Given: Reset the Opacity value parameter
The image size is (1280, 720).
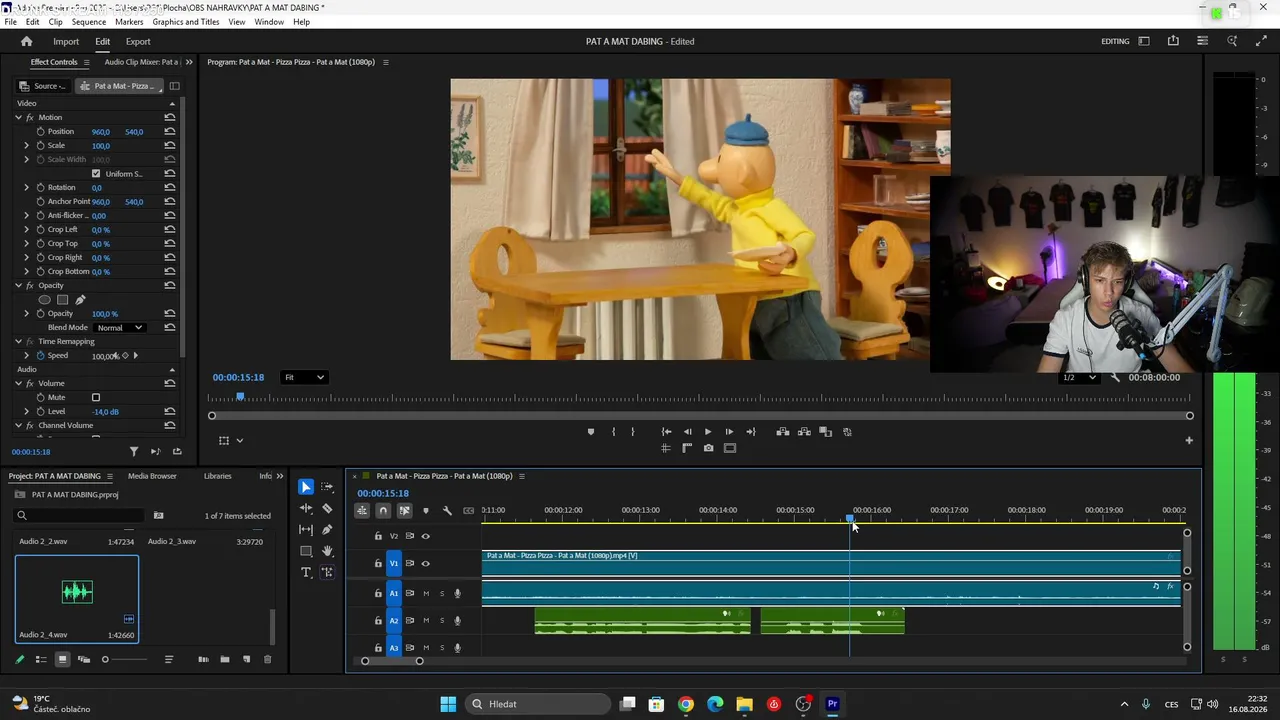Looking at the screenshot, I should (170, 314).
